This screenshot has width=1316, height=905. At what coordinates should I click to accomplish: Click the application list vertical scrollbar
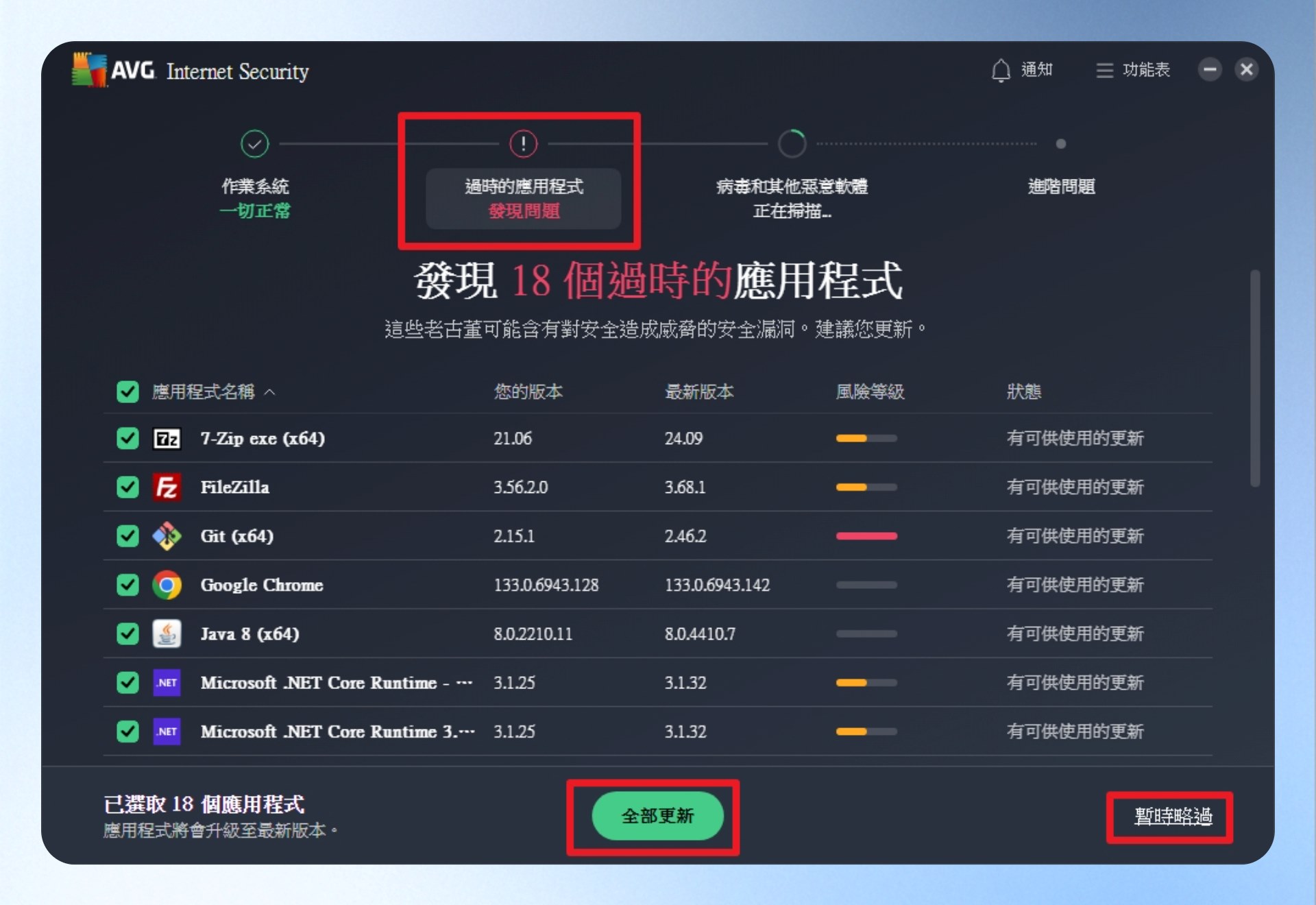pos(1255,378)
